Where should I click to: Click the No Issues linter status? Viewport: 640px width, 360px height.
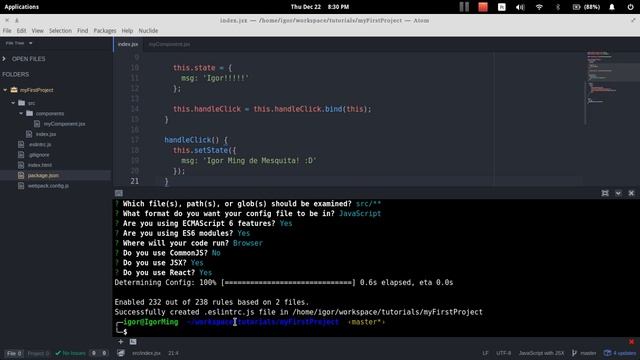[x=71, y=353]
